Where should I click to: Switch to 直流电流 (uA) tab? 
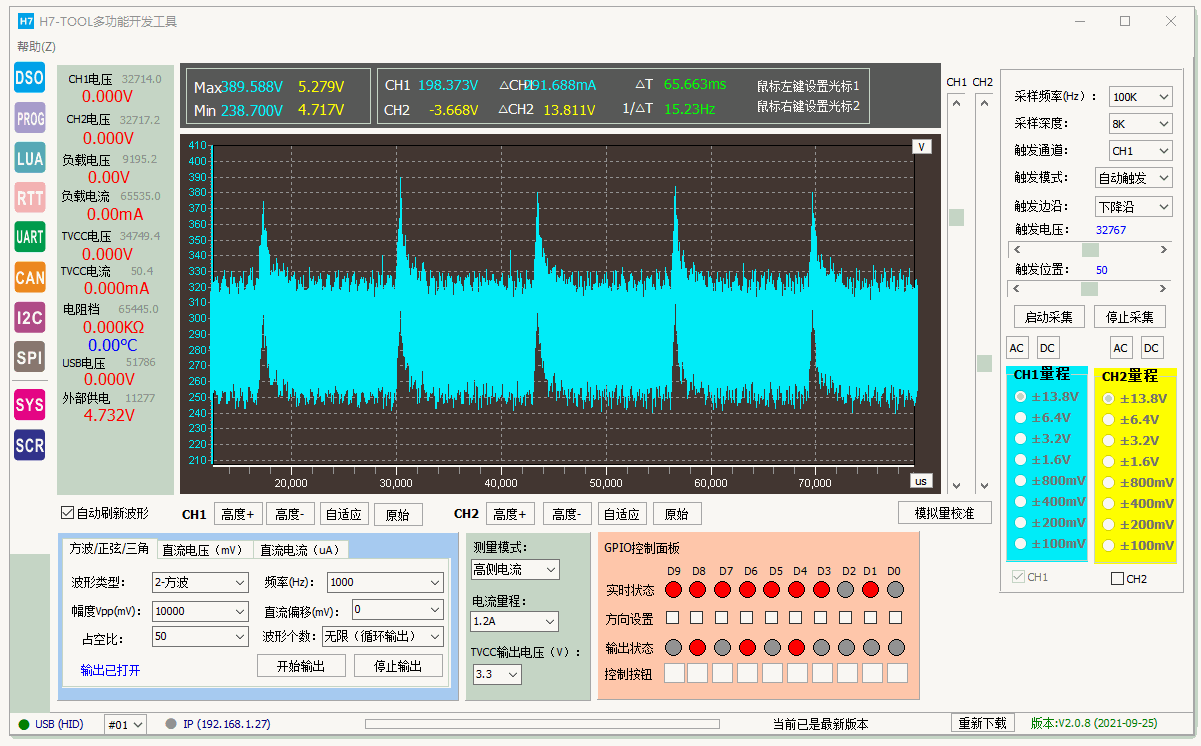pyautogui.click(x=299, y=550)
